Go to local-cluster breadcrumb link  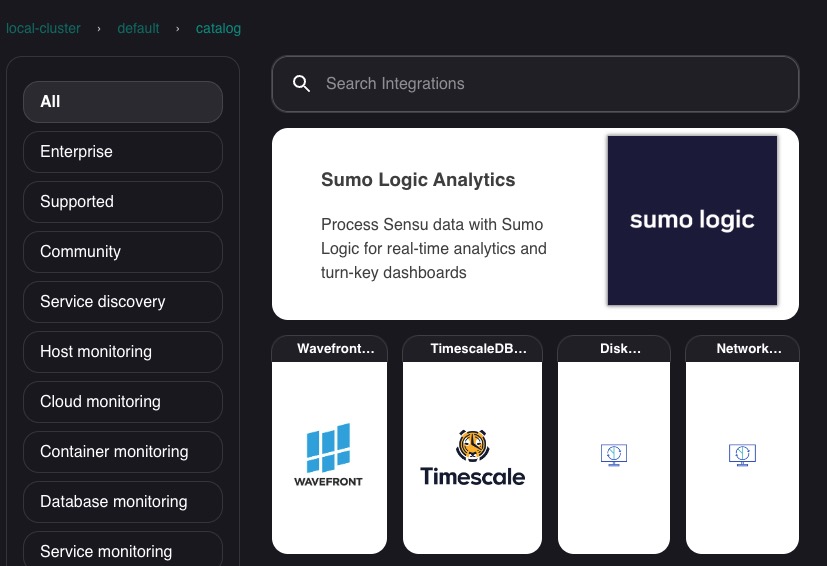pyautogui.click(x=43, y=28)
